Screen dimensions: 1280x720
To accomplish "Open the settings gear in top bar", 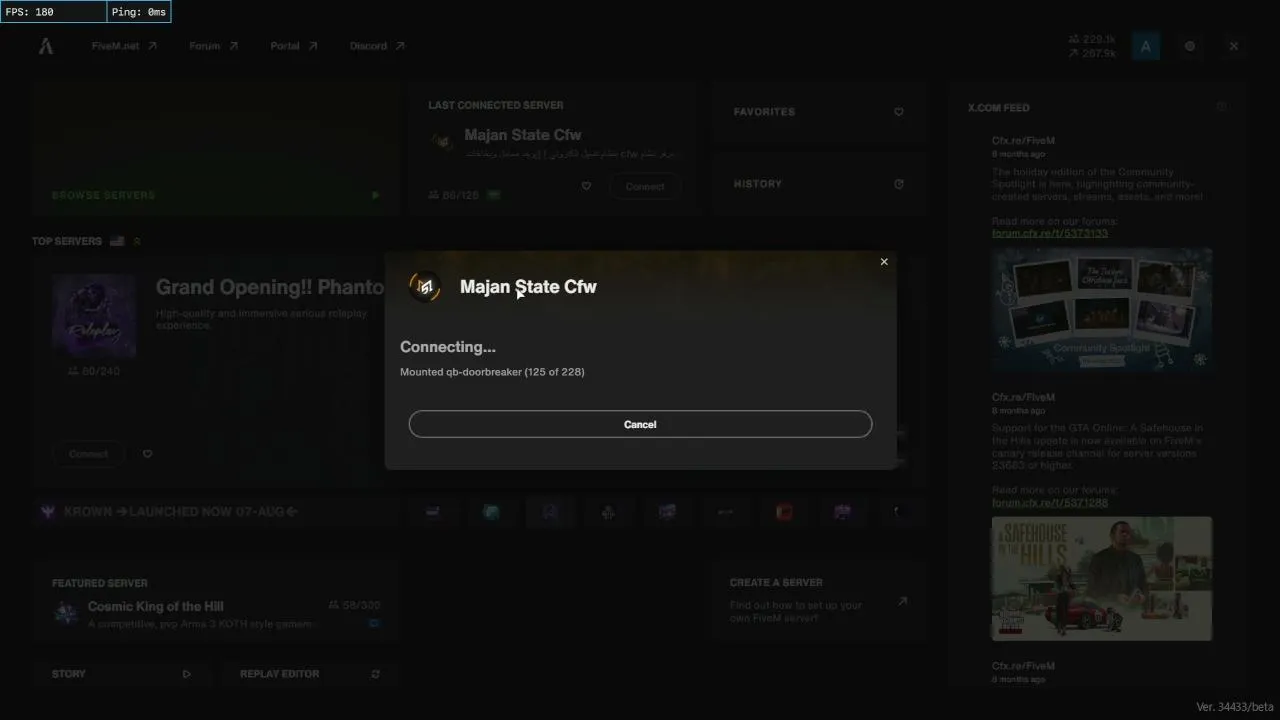I will coord(1190,46).
